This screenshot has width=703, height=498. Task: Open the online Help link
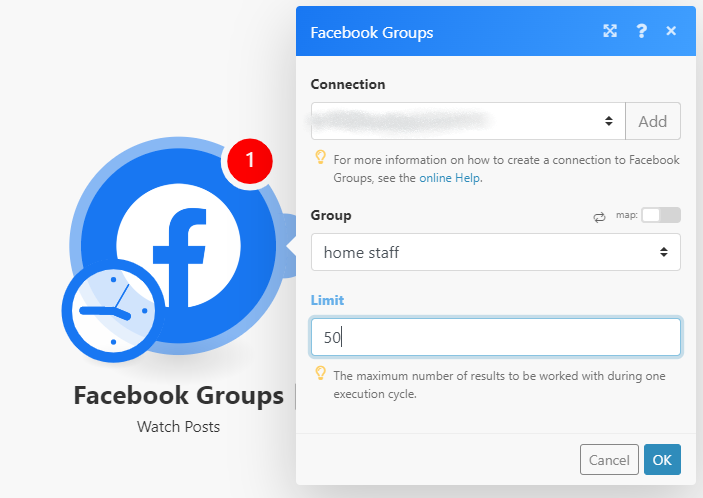[450, 178]
